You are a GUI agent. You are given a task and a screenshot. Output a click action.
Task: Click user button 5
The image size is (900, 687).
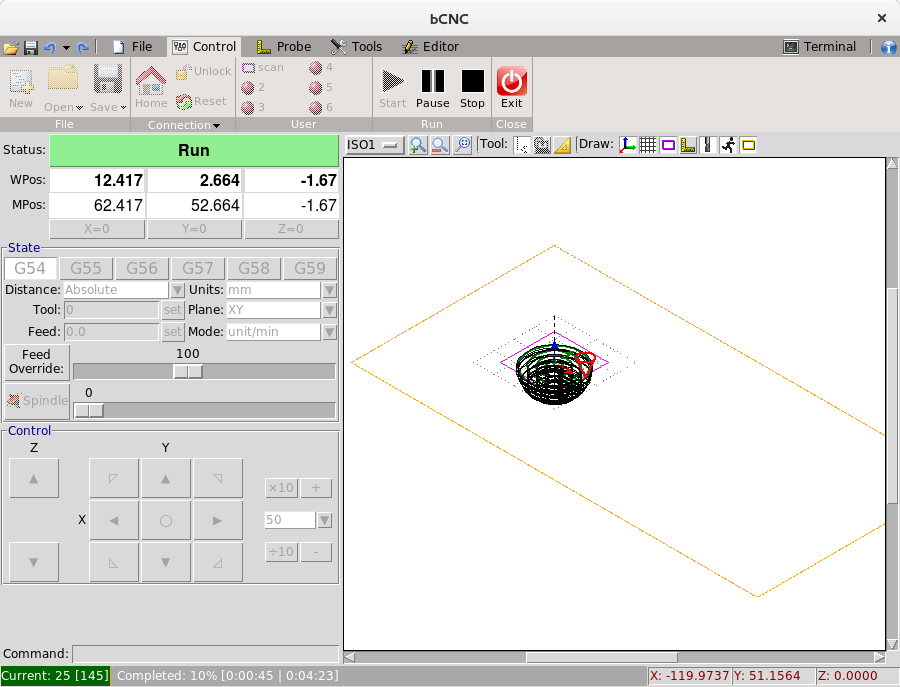pos(321,87)
